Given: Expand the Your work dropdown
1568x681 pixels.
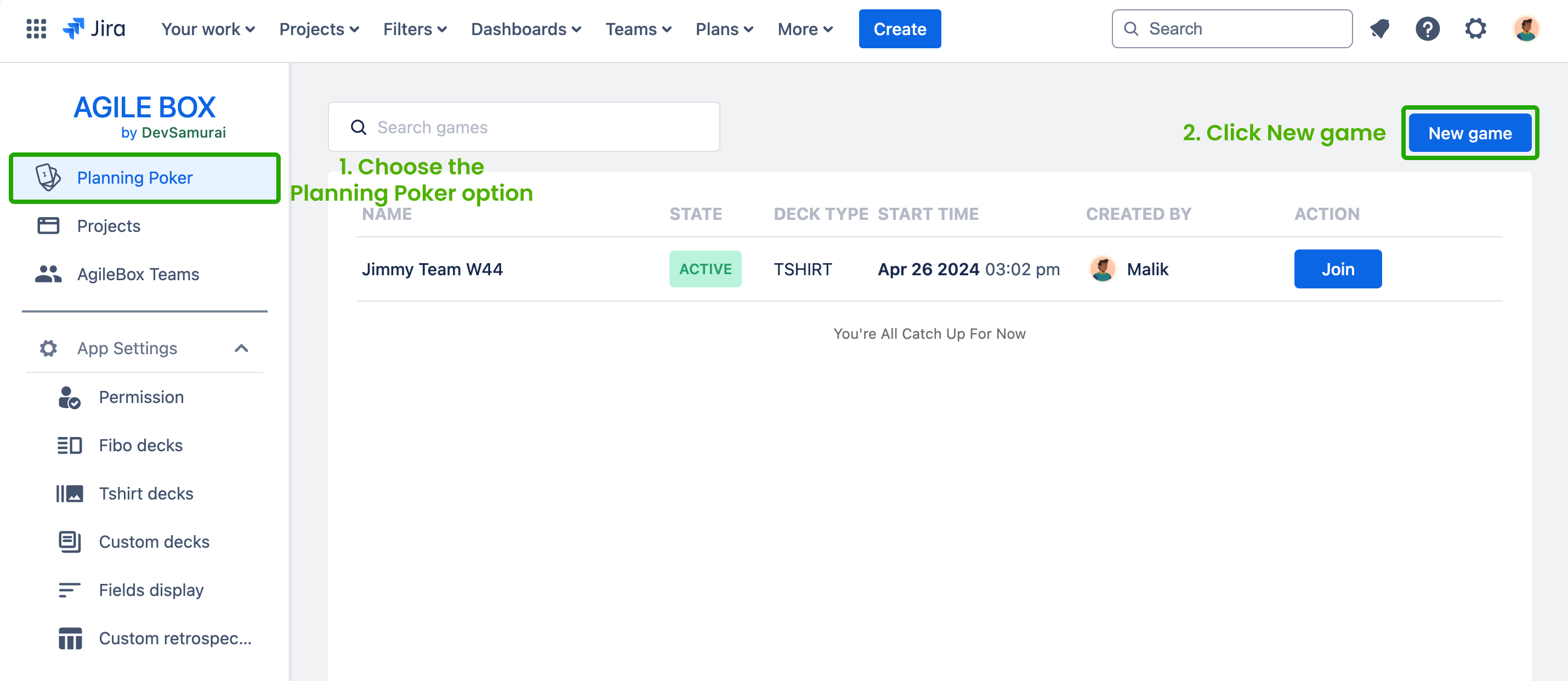Looking at the screenshot, I should click(x=208, y=29).
